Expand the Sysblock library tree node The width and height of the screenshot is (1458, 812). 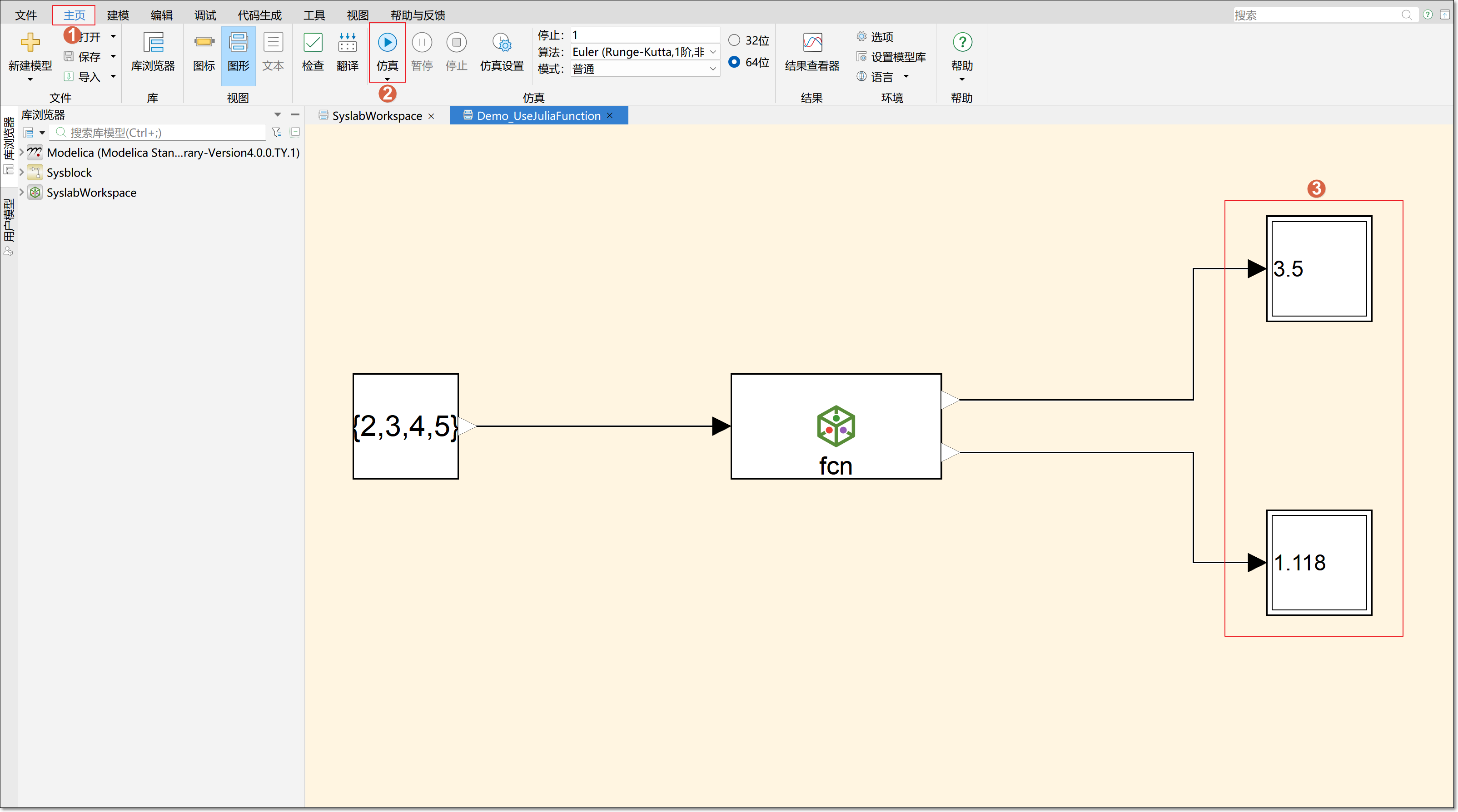(21, 172)
